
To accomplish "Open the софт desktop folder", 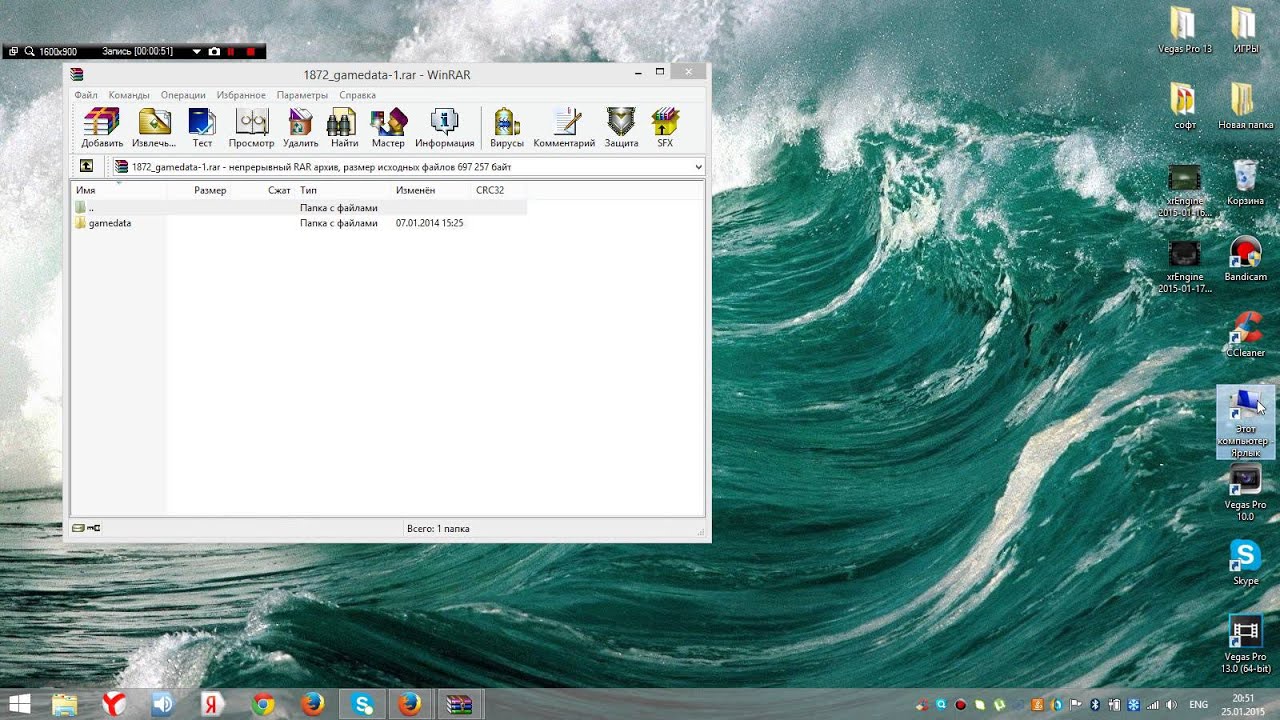I will tap(1184, 106).
